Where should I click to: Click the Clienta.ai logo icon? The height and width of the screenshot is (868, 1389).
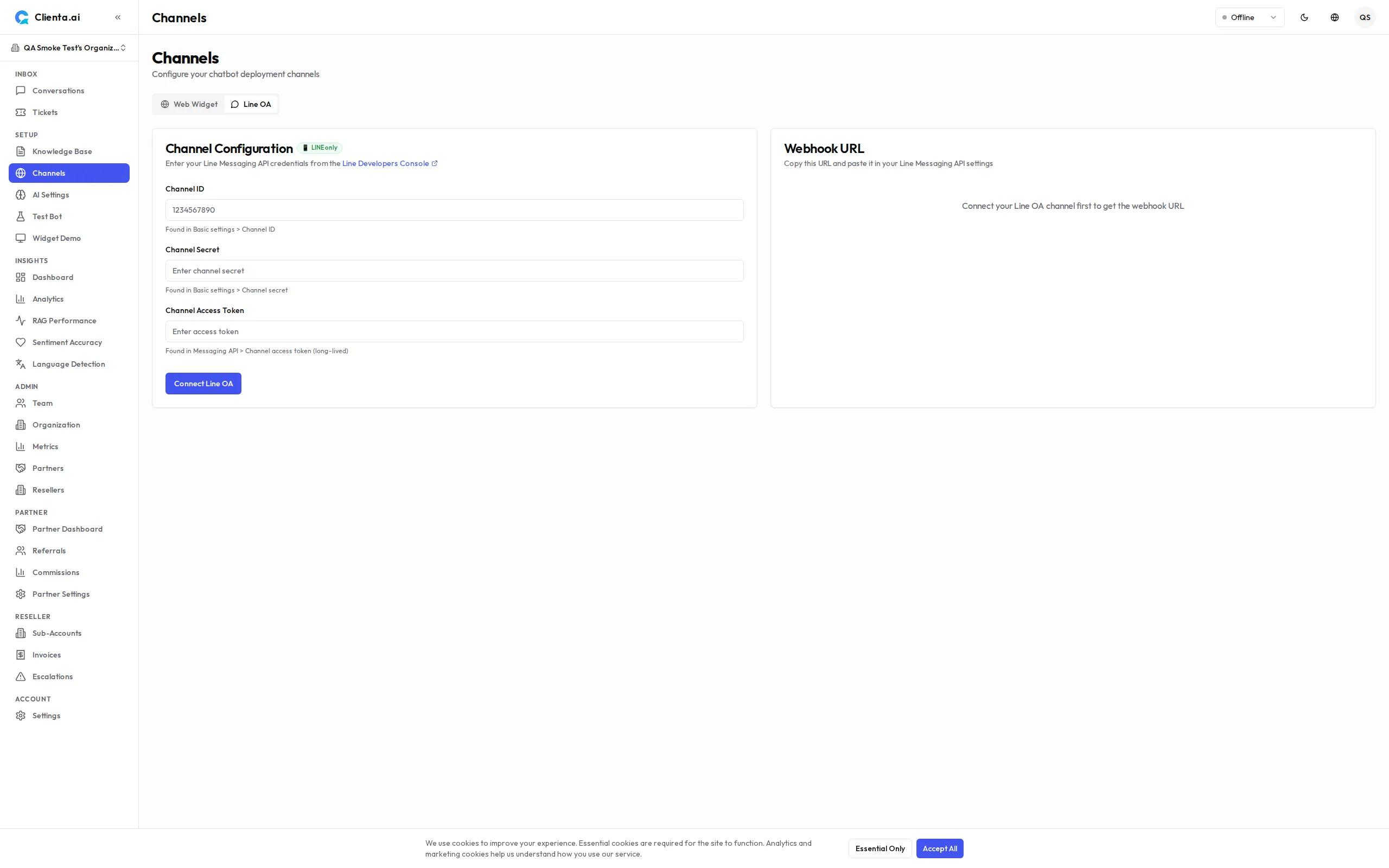click(x=22, y=17)
